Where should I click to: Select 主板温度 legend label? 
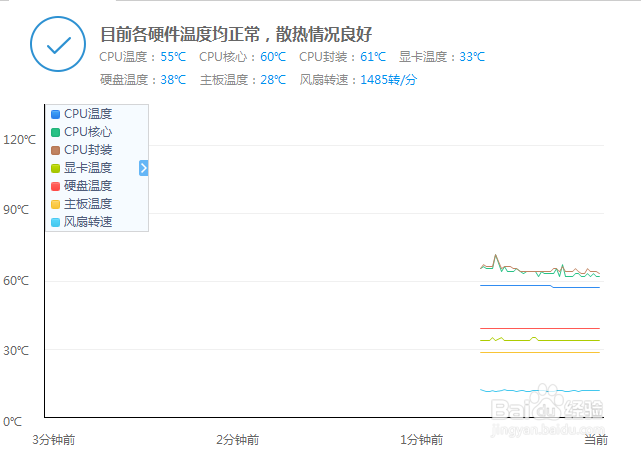point(88,204)
